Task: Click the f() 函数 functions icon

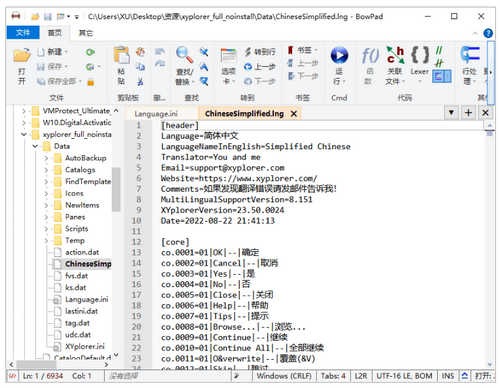Action: point(370,56)
